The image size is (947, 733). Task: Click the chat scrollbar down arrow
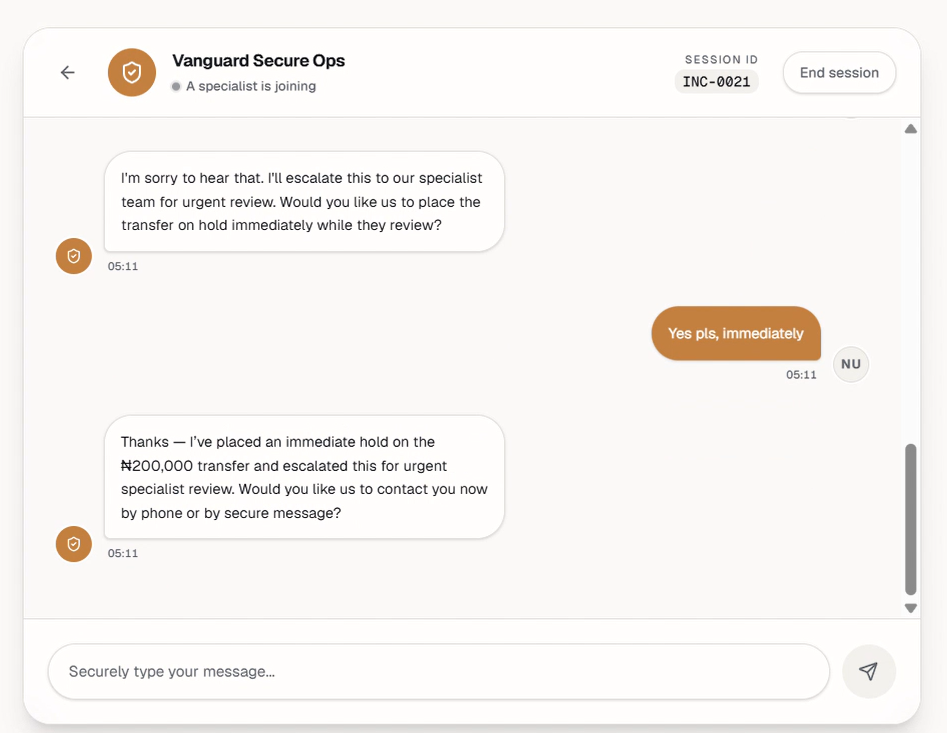[x=911, y=608]
